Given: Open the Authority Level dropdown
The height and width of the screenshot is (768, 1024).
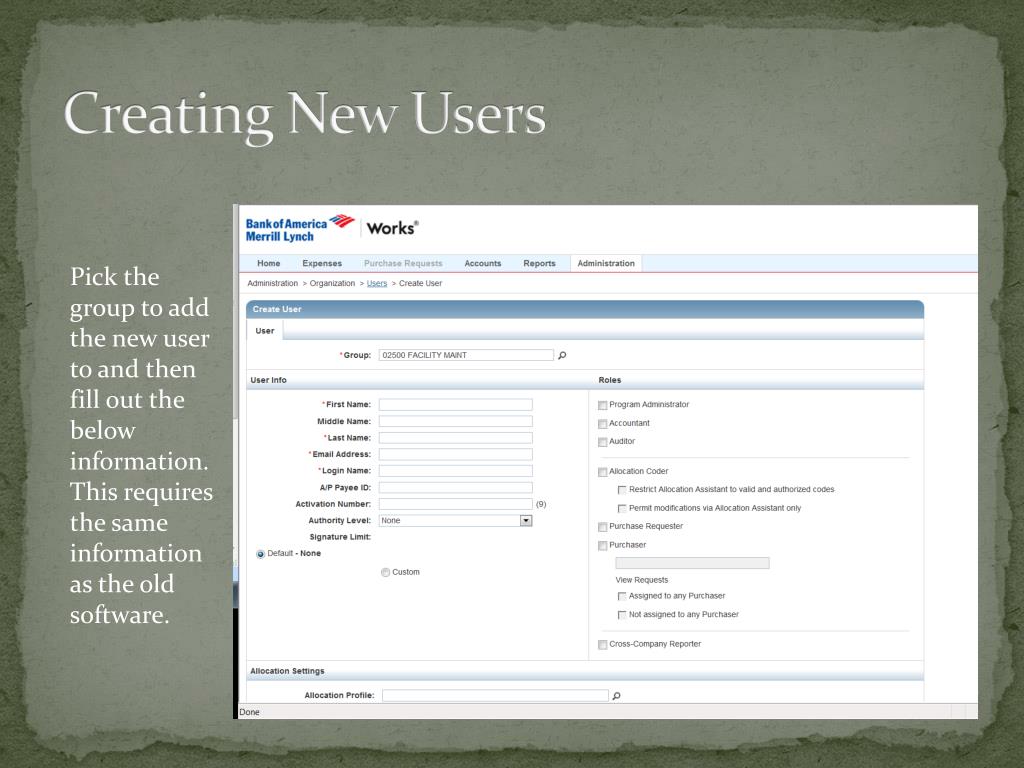Looking at the screenshot, I should [456, 520].
